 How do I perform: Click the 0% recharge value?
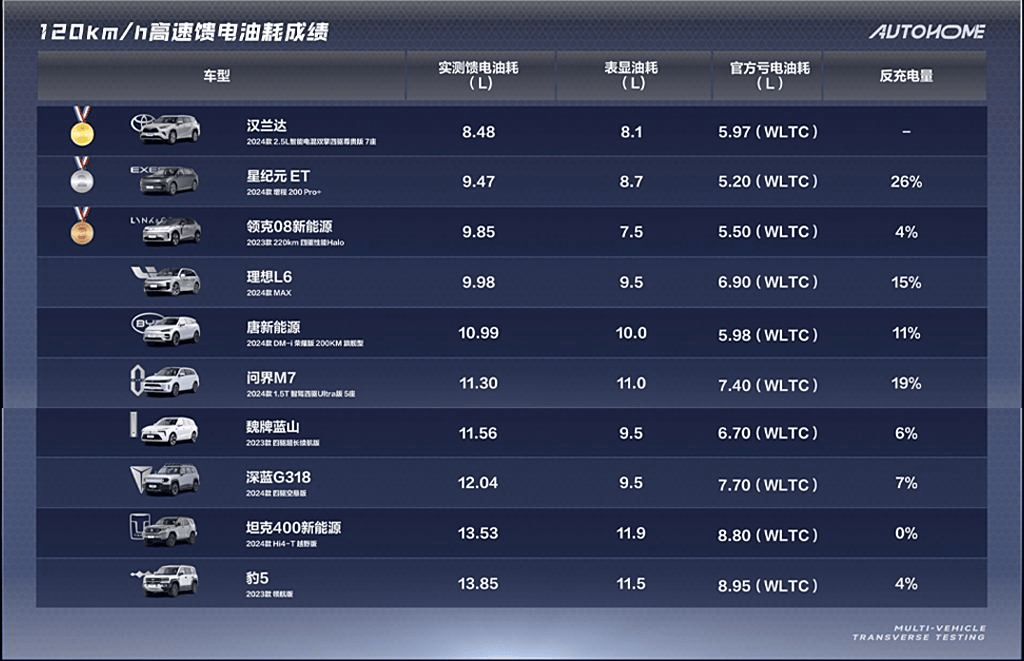click(906, 533)
